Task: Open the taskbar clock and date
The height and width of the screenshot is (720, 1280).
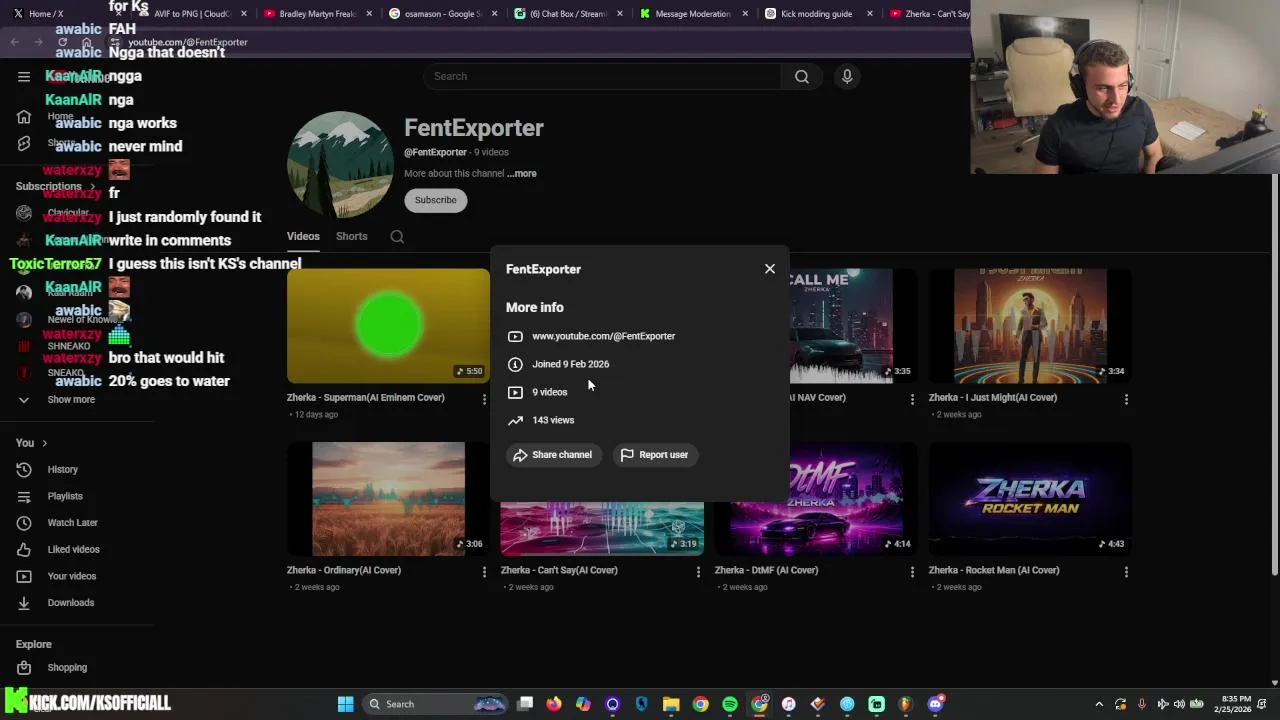Action: (x=1236, y=704)
